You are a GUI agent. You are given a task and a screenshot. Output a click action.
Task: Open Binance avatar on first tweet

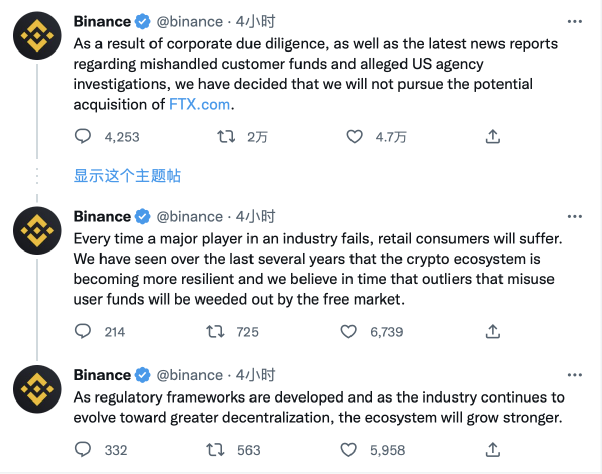tap(39, 40)
